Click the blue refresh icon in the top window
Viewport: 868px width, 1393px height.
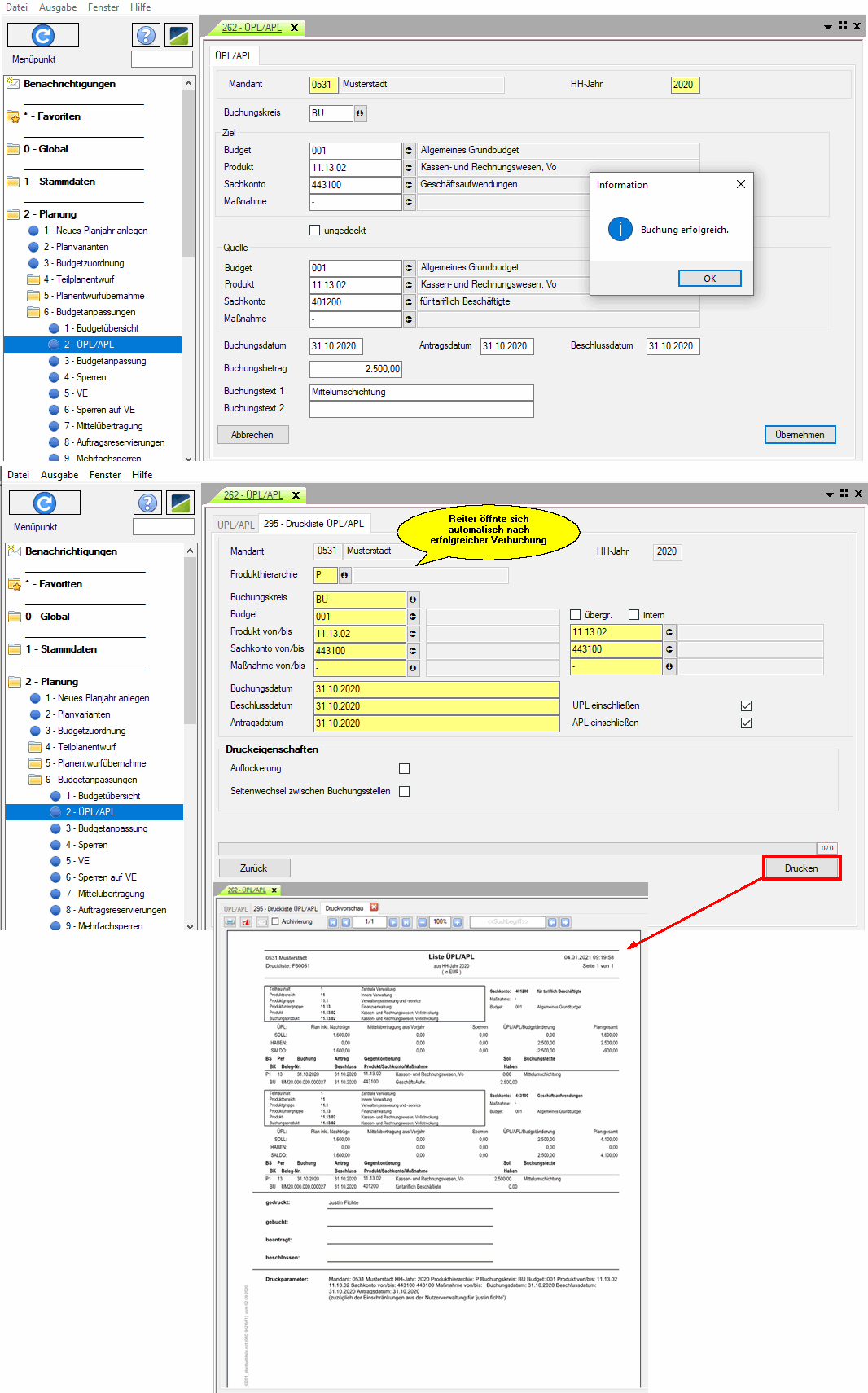[x=42, y=35]
